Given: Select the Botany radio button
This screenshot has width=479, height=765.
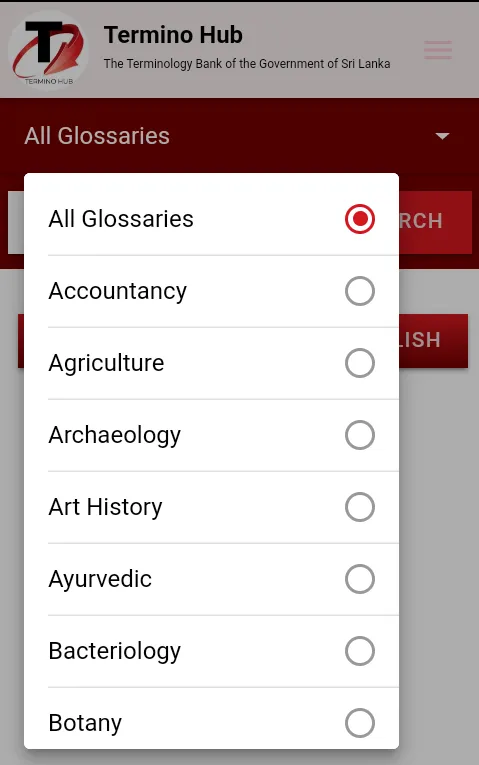Looking at the screenshot, I should (x=360, y=723).
